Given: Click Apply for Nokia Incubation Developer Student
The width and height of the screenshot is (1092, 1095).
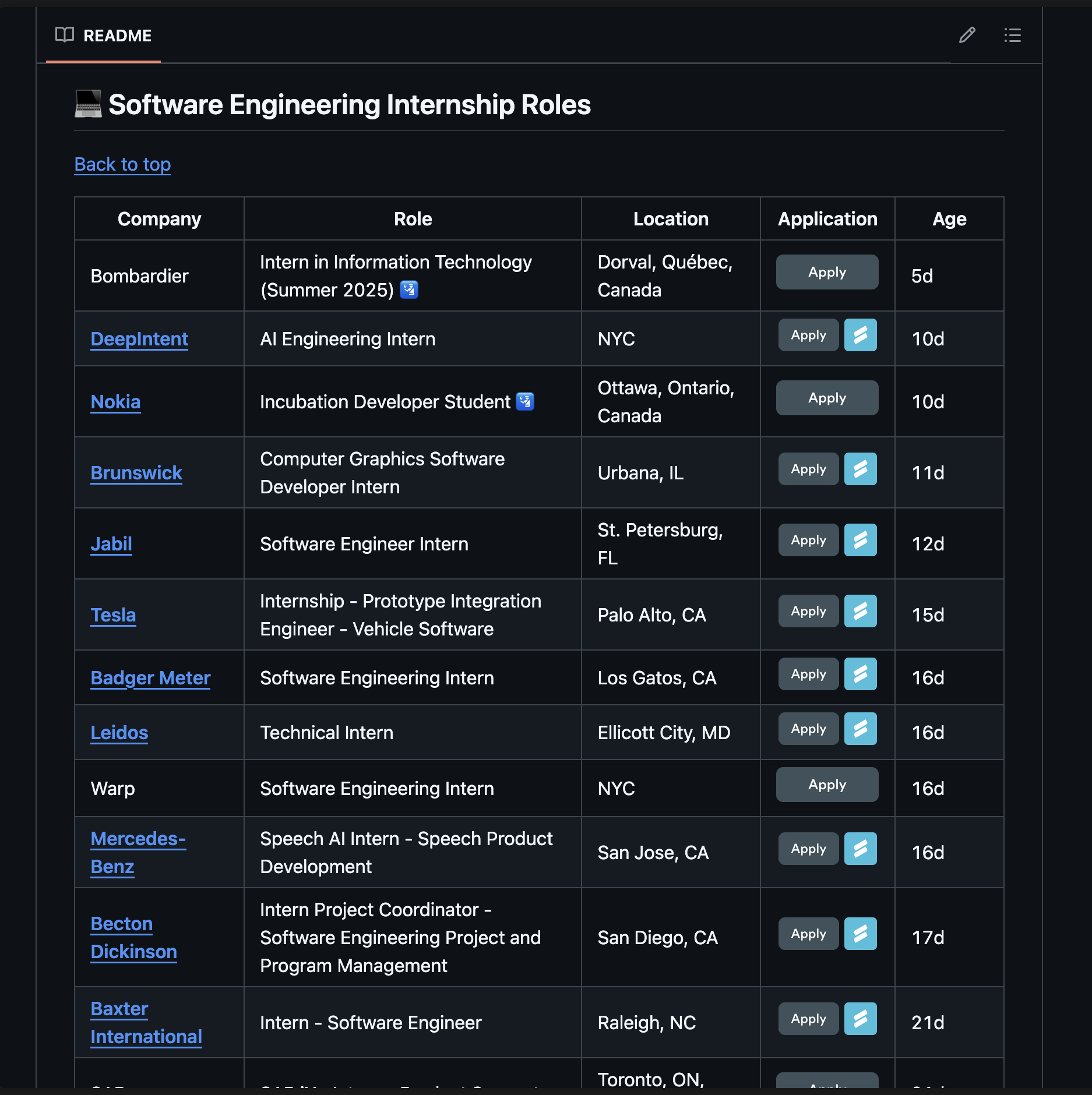Looking at the screenshot, I should pyautogui.click(x=827, y=398).
